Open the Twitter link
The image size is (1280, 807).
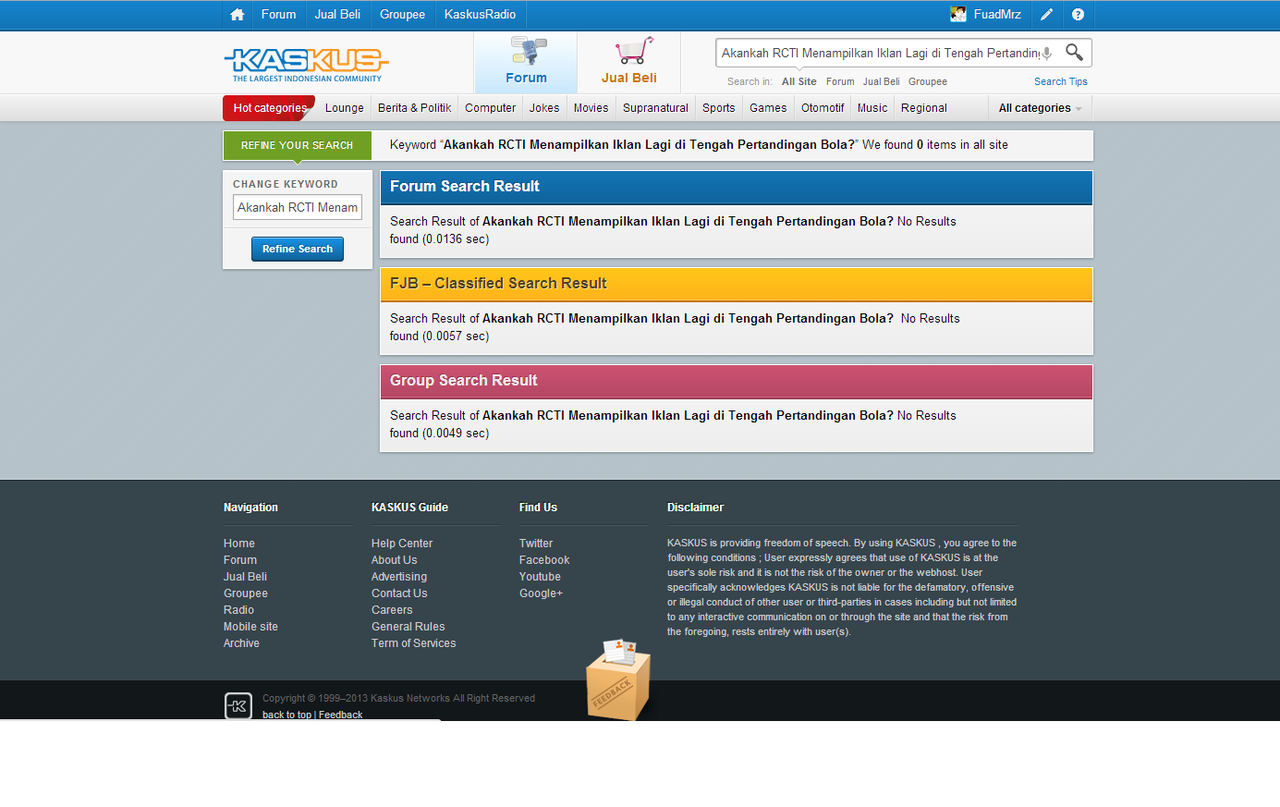point(536,544)
